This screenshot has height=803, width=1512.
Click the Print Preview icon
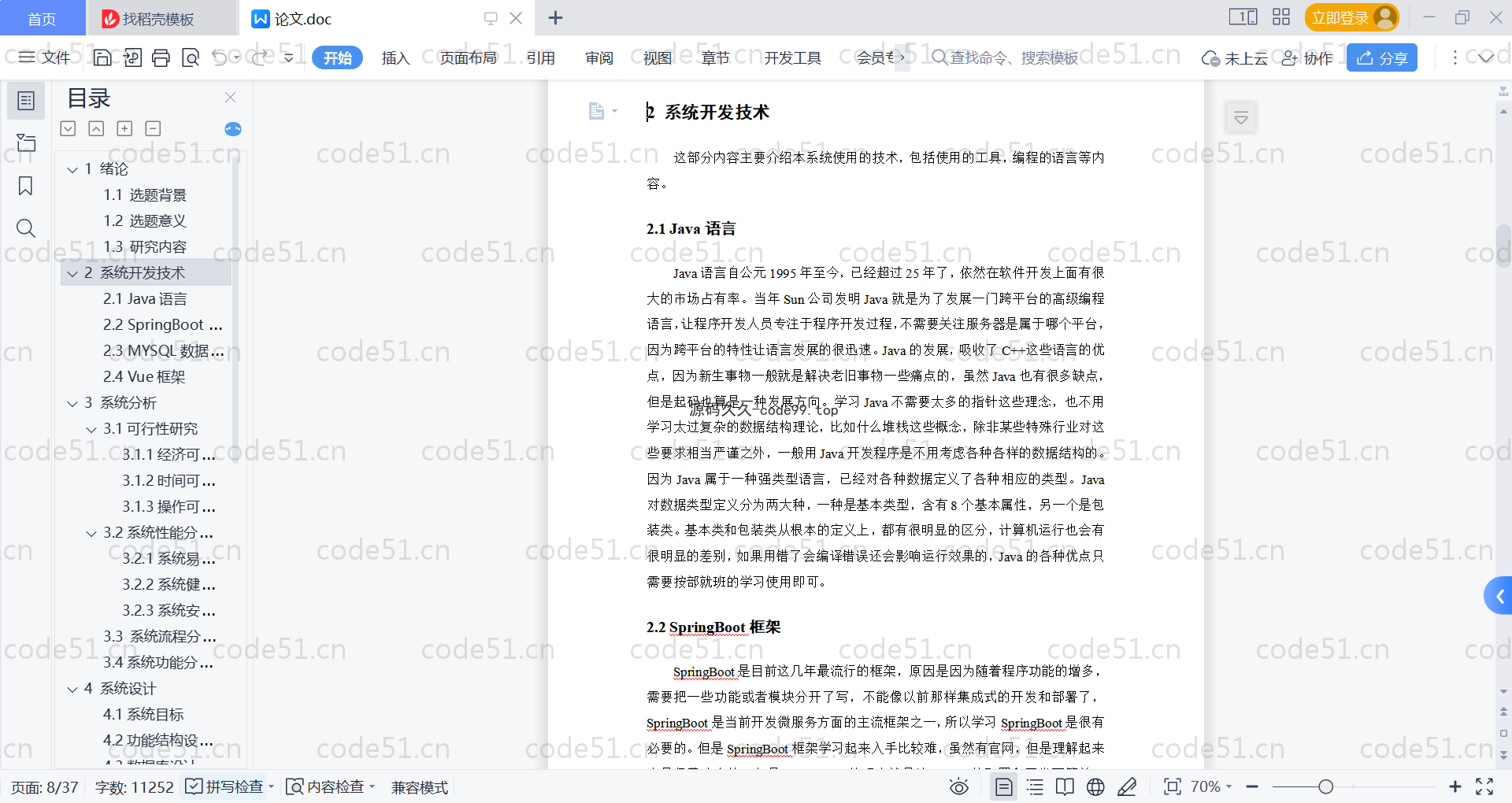pyautogui.click(x=191, y=57)
